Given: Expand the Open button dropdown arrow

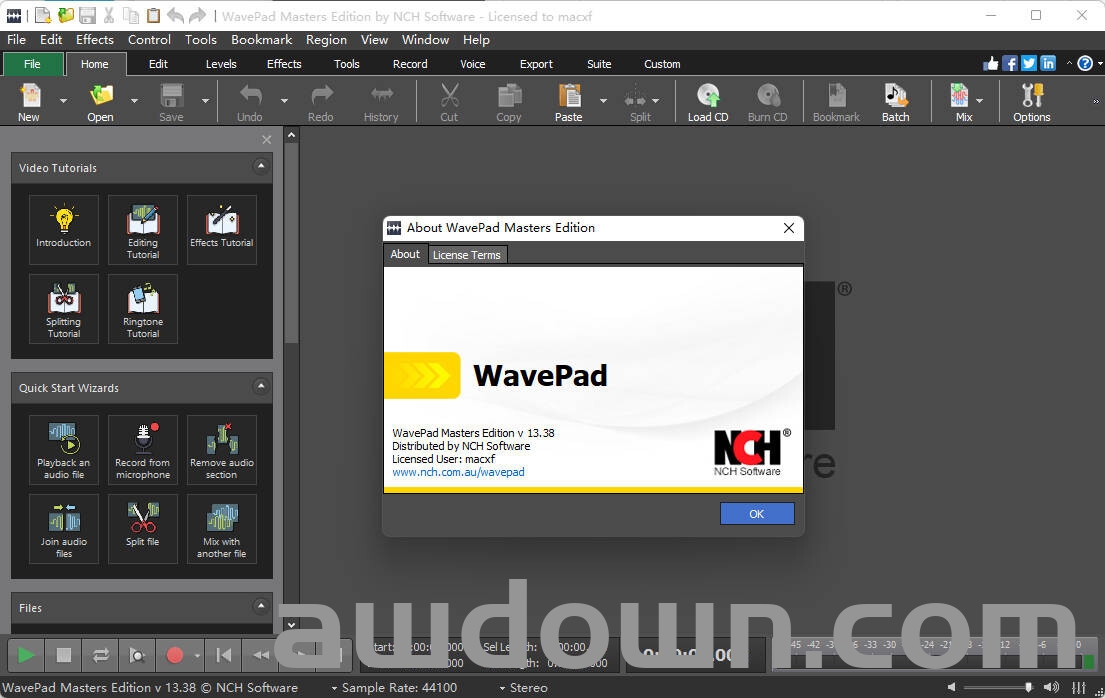Looking at the screenshot, I should tap(134, 101).
